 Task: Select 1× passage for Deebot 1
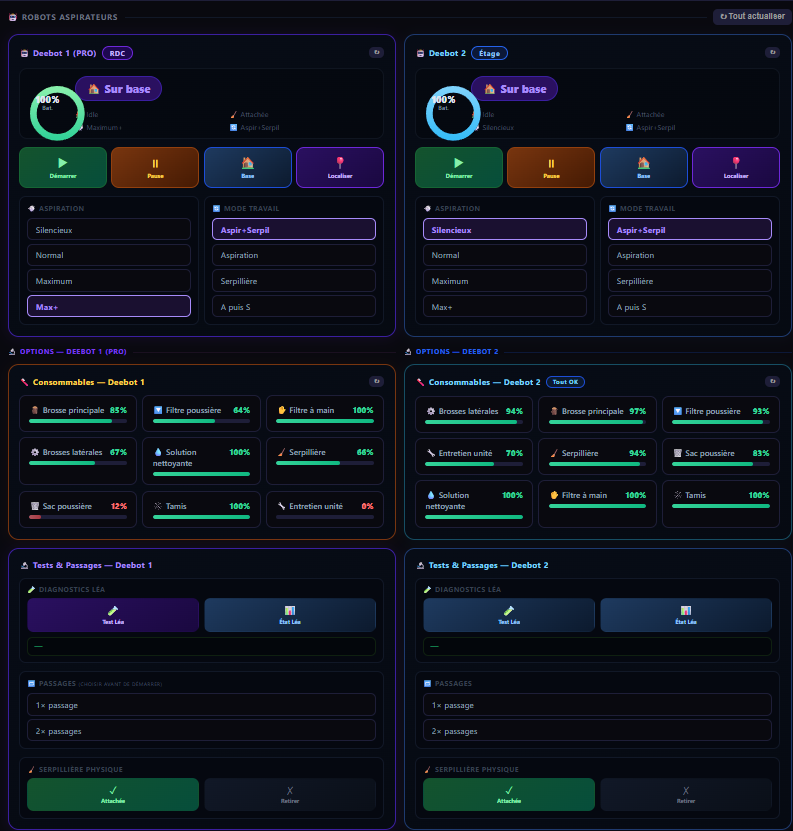point(201,705)
